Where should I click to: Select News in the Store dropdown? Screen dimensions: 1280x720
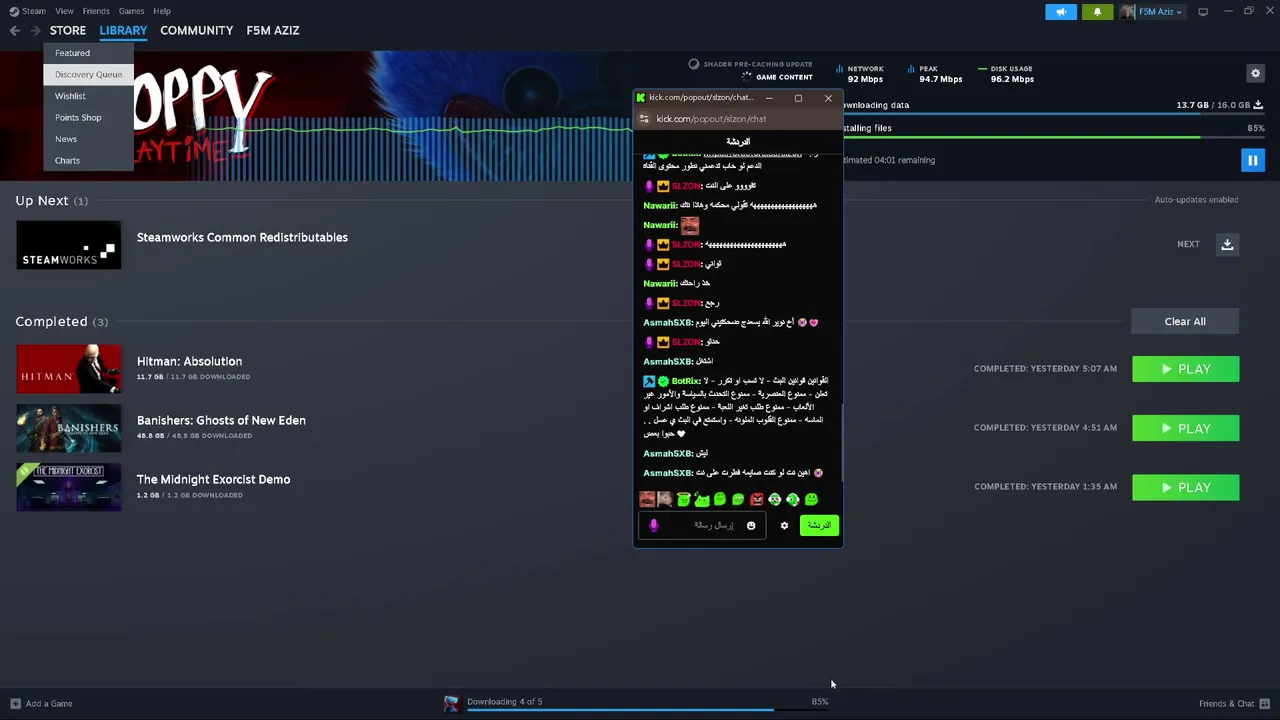click(88, 139)
